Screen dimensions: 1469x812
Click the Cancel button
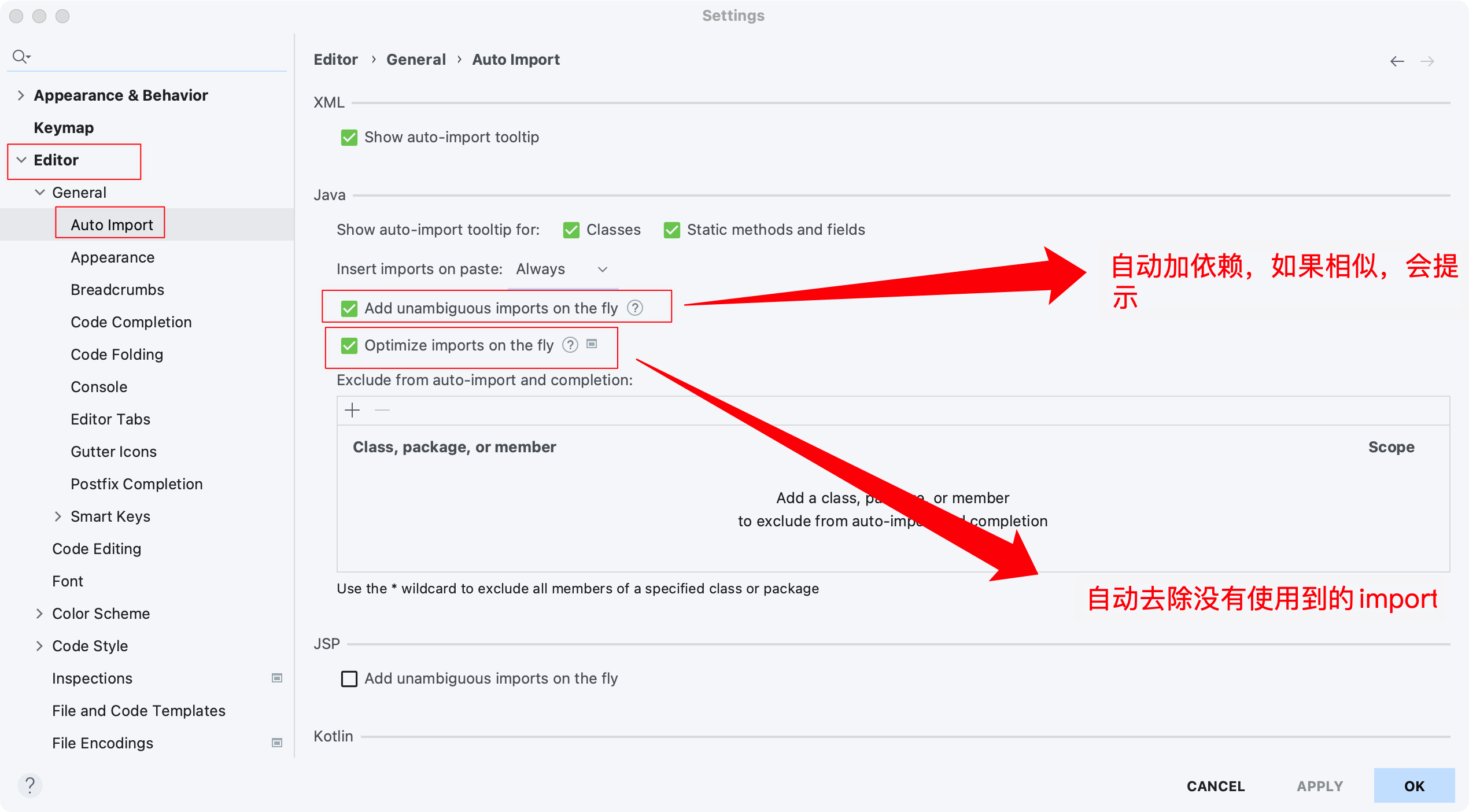[1216, 786]
